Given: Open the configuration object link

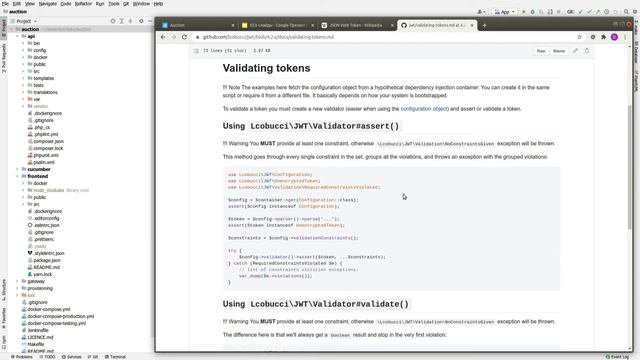Looking at the screenshot, I should (x=424, y=109).
